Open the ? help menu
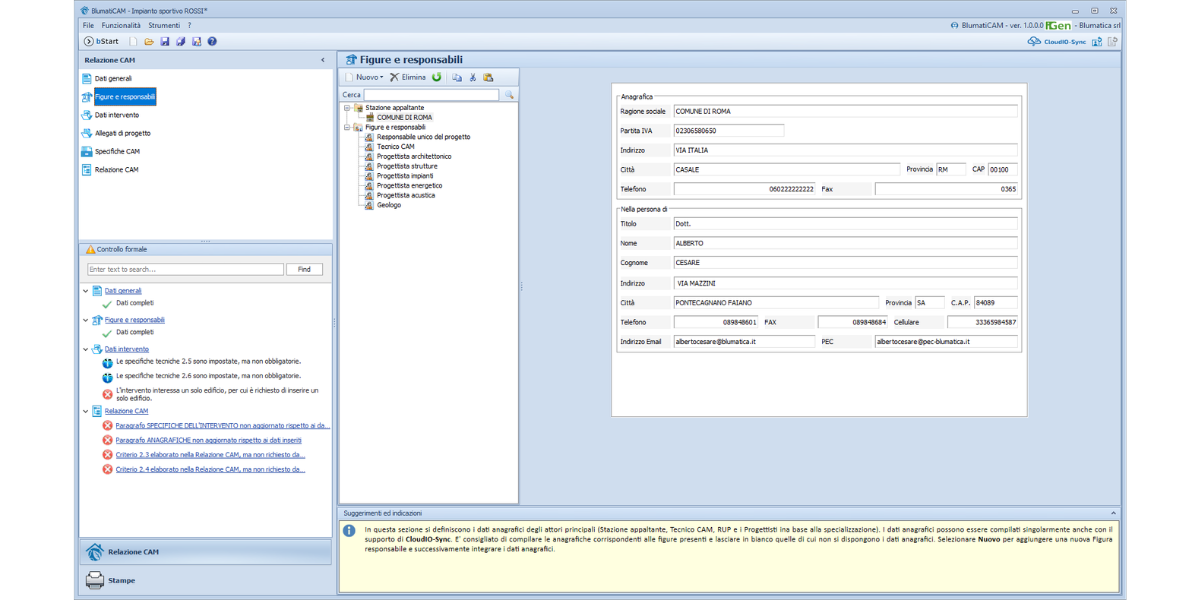This screenshot has height=600, width=1200. (x=189, y=24)
